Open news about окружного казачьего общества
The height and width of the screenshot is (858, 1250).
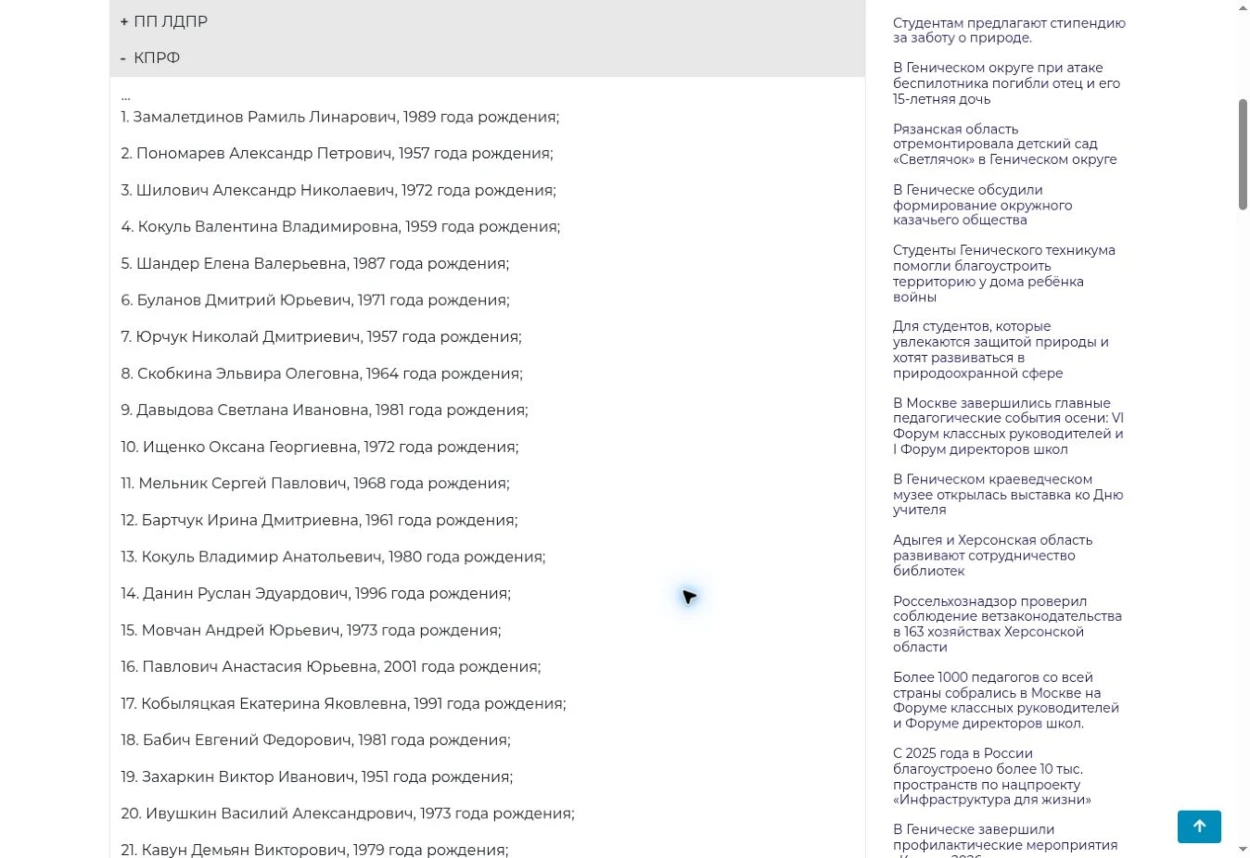pos(982,205)
